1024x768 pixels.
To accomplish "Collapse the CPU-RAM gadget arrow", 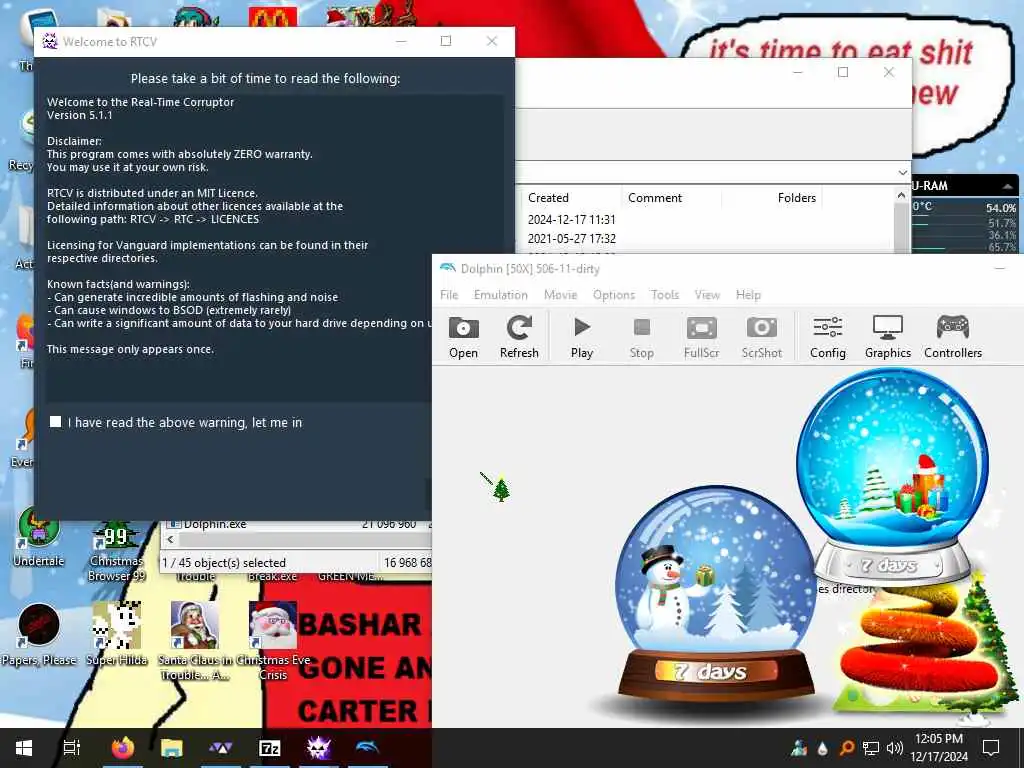I will click(x=1008, y=186).
